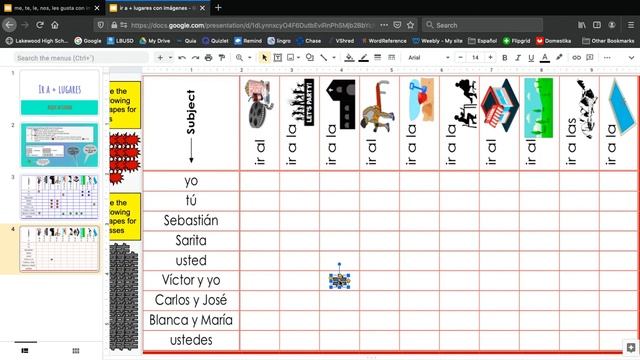Open the line type dropdown arrow
The image size is (640, 360).
tap(333, 58)
